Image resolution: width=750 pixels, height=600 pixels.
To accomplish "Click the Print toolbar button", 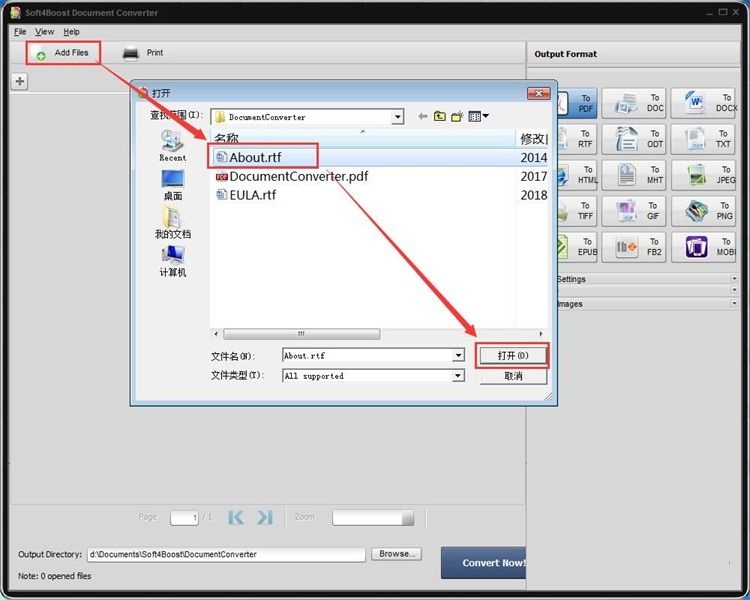I will coord(143,53).
